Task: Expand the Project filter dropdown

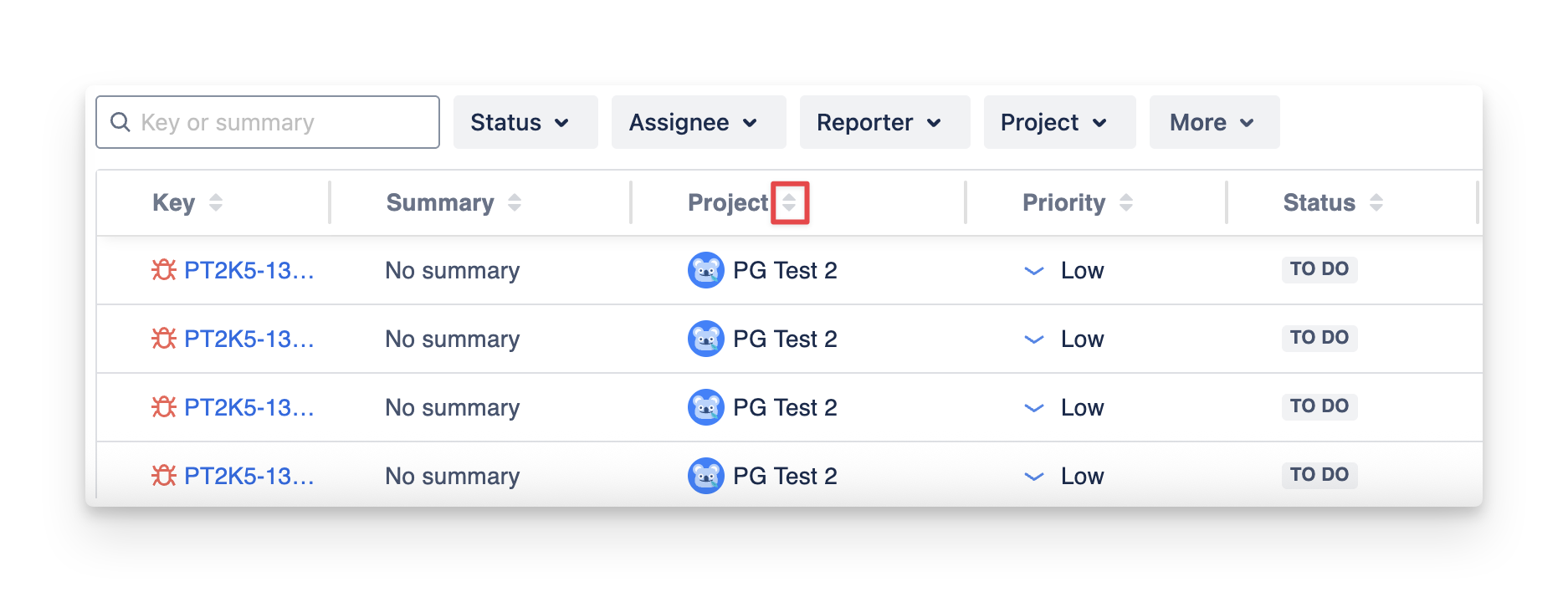Action: pyautogui.click(x=1058, y=122)
